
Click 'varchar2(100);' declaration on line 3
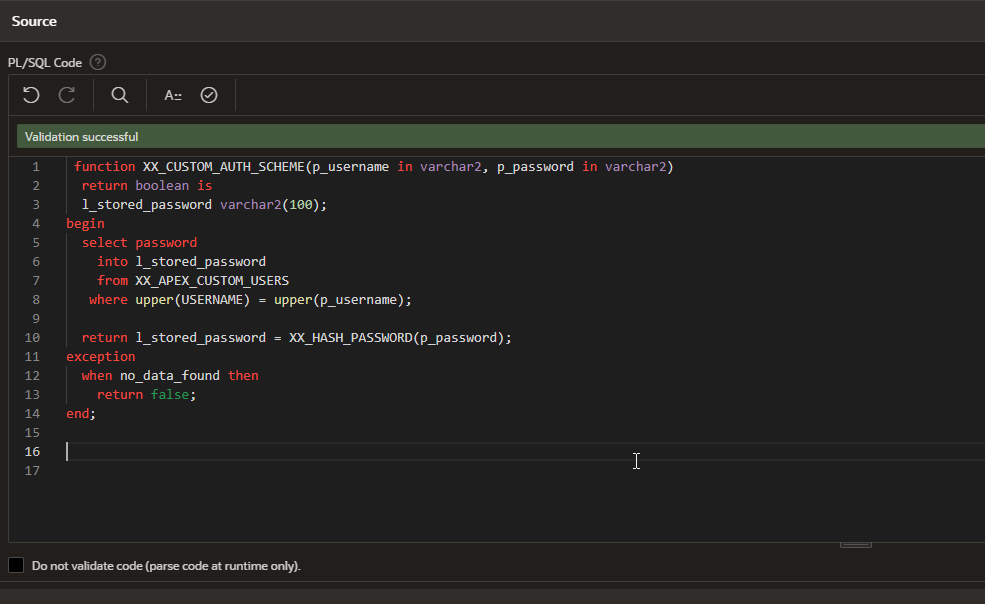pos(273,204)
